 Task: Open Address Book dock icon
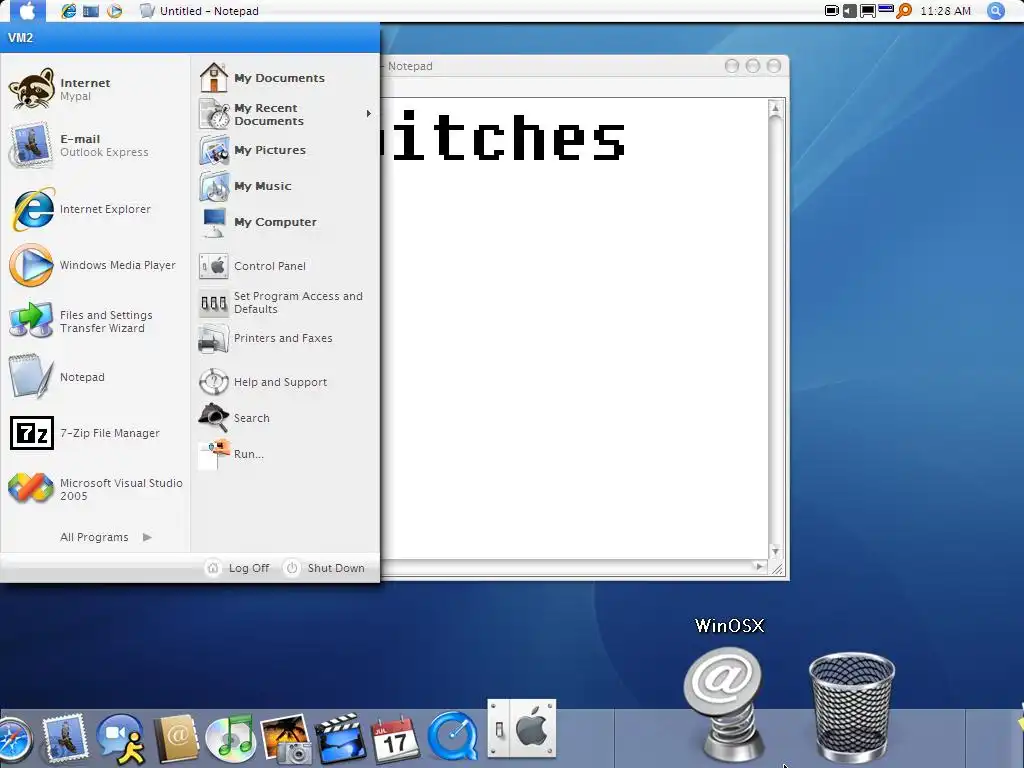(175, 739)
